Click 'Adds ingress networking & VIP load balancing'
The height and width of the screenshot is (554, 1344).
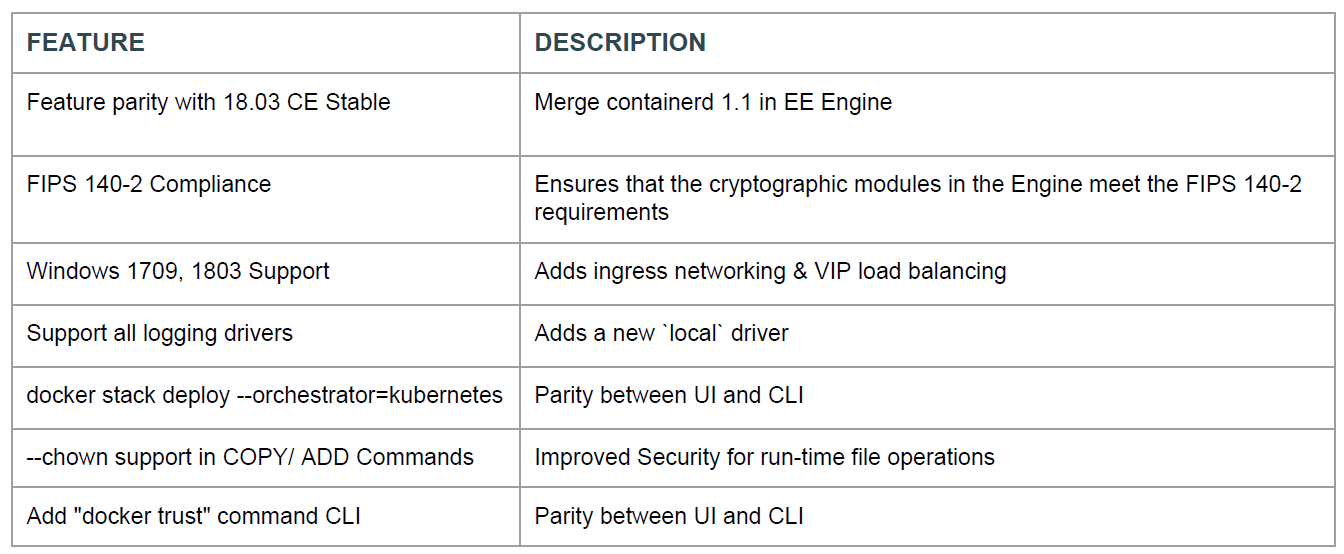(770, 271)
